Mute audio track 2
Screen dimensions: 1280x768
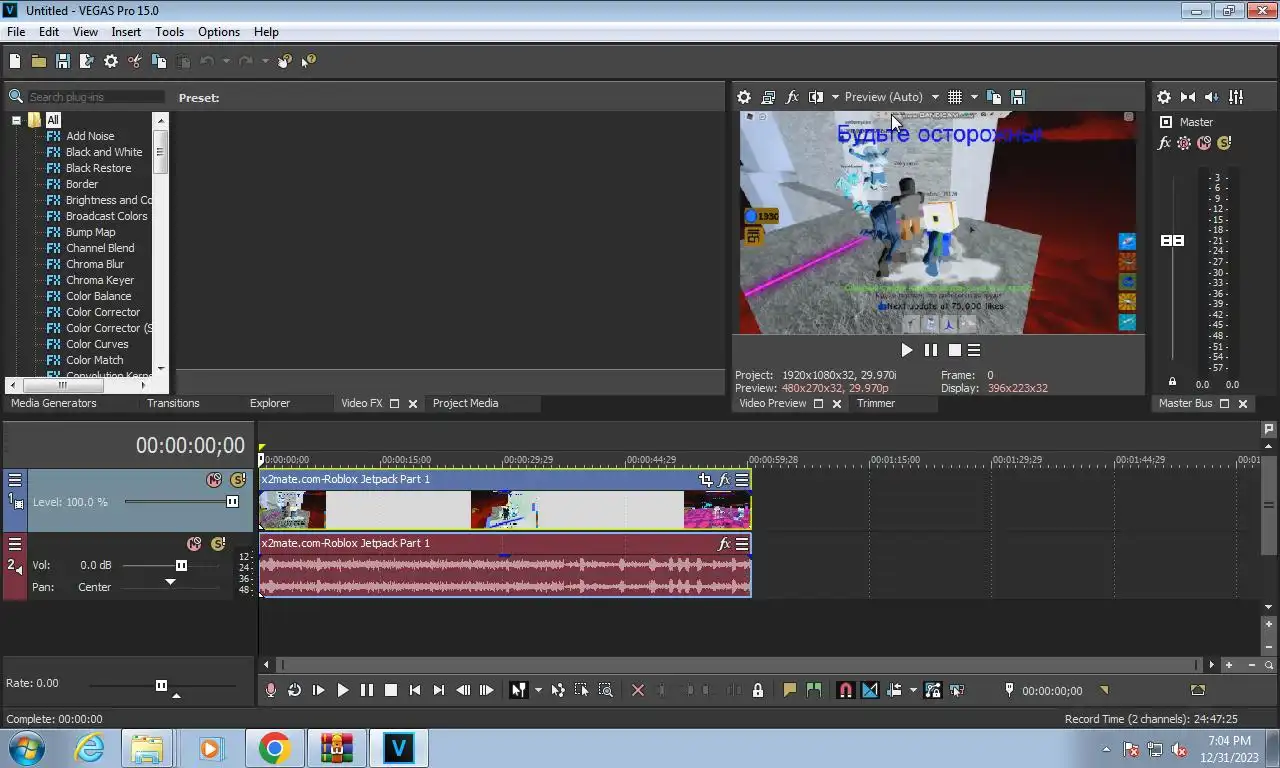pyautogui.click(x=194, y=544)
